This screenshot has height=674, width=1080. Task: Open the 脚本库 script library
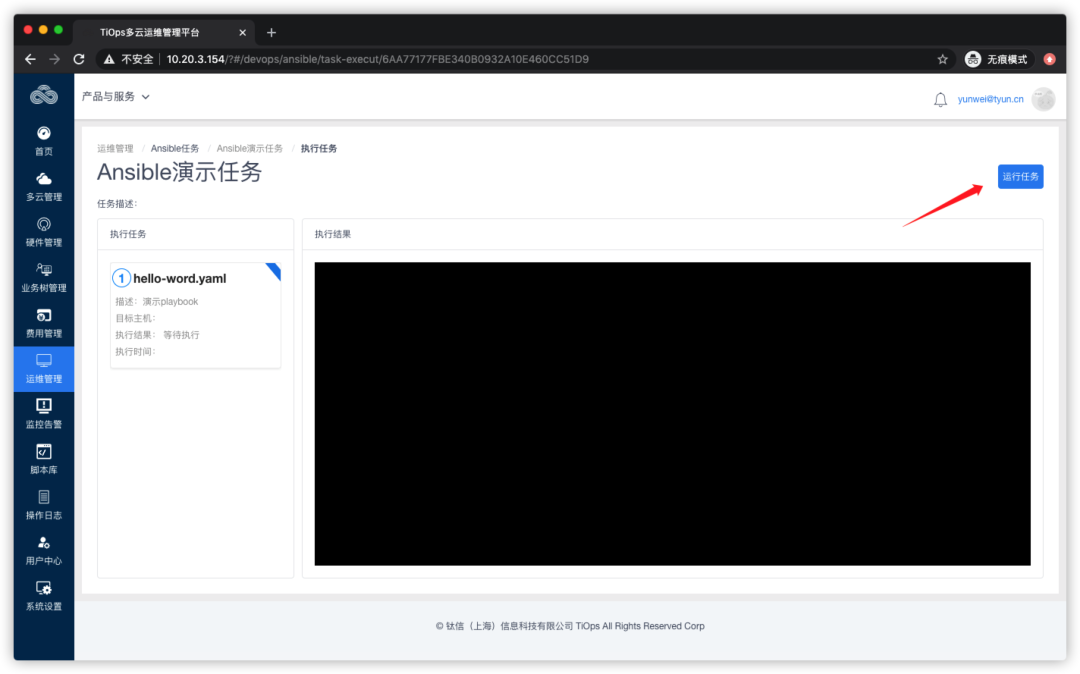[43, 458]
